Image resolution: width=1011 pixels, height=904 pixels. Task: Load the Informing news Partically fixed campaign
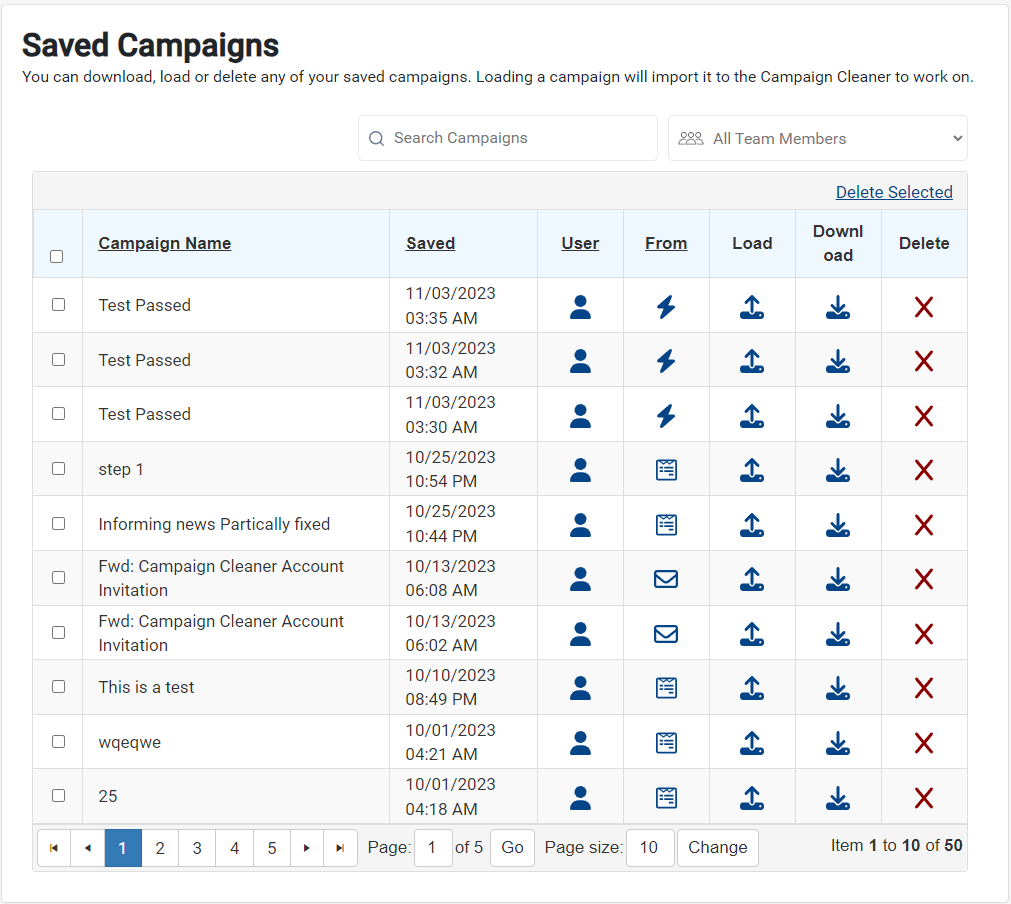tap(752, 525)
